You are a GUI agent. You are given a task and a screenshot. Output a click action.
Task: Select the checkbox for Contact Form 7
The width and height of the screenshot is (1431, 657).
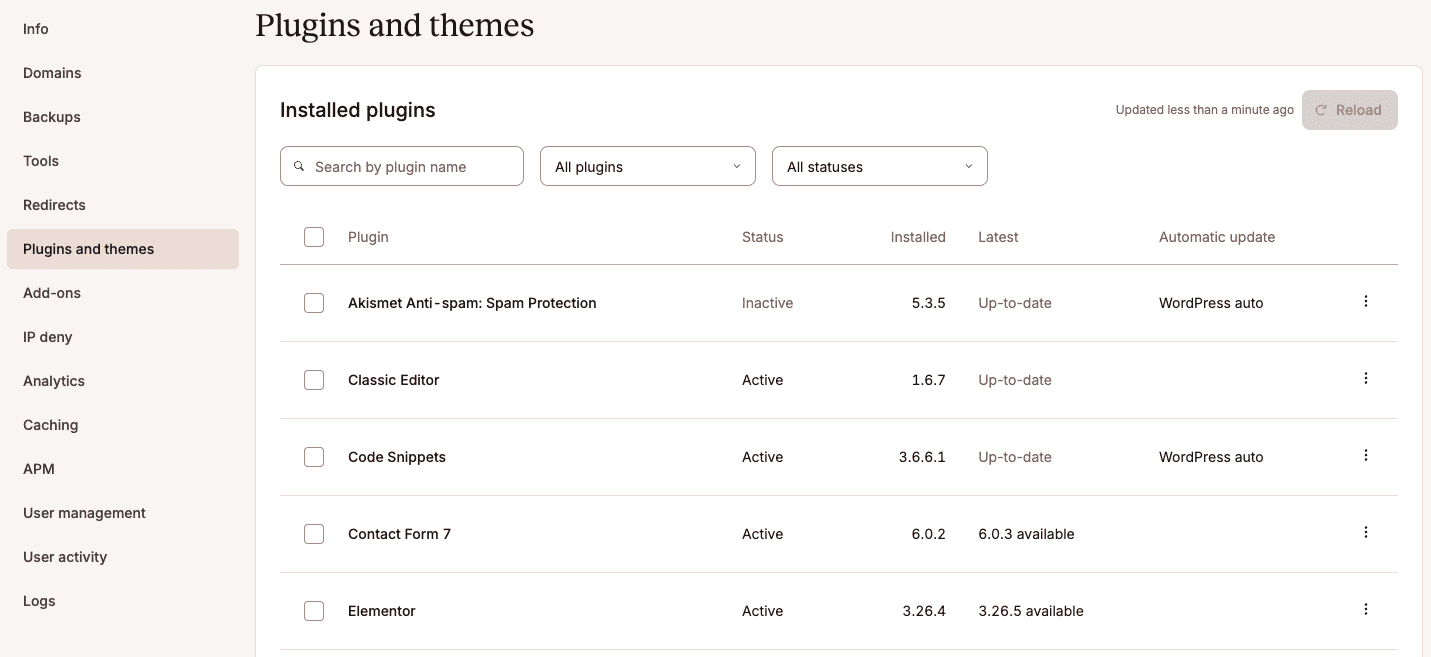click(x=314, y=534)
